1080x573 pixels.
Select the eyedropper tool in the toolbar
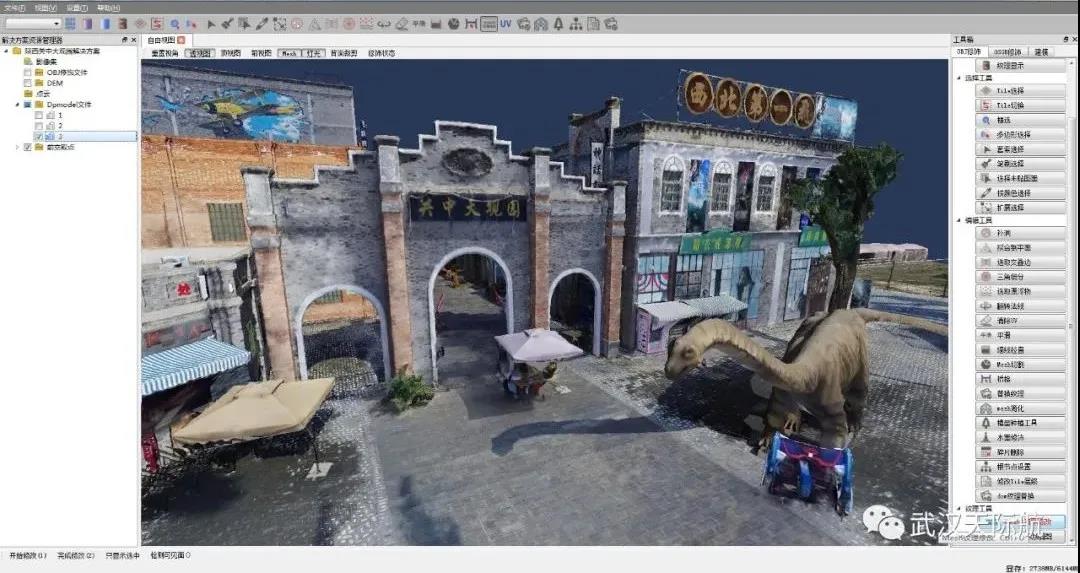(262, 23)
